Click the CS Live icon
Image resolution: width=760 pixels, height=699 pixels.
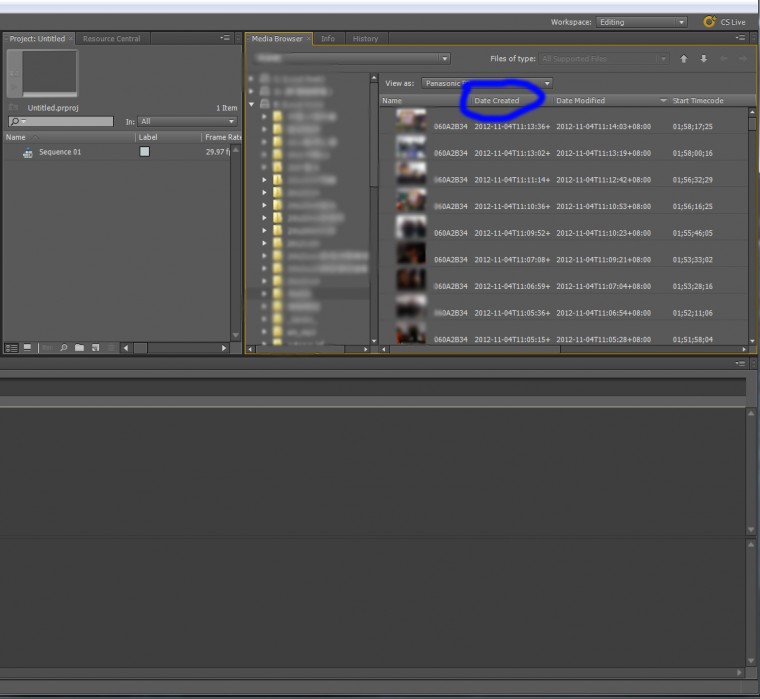710,21
